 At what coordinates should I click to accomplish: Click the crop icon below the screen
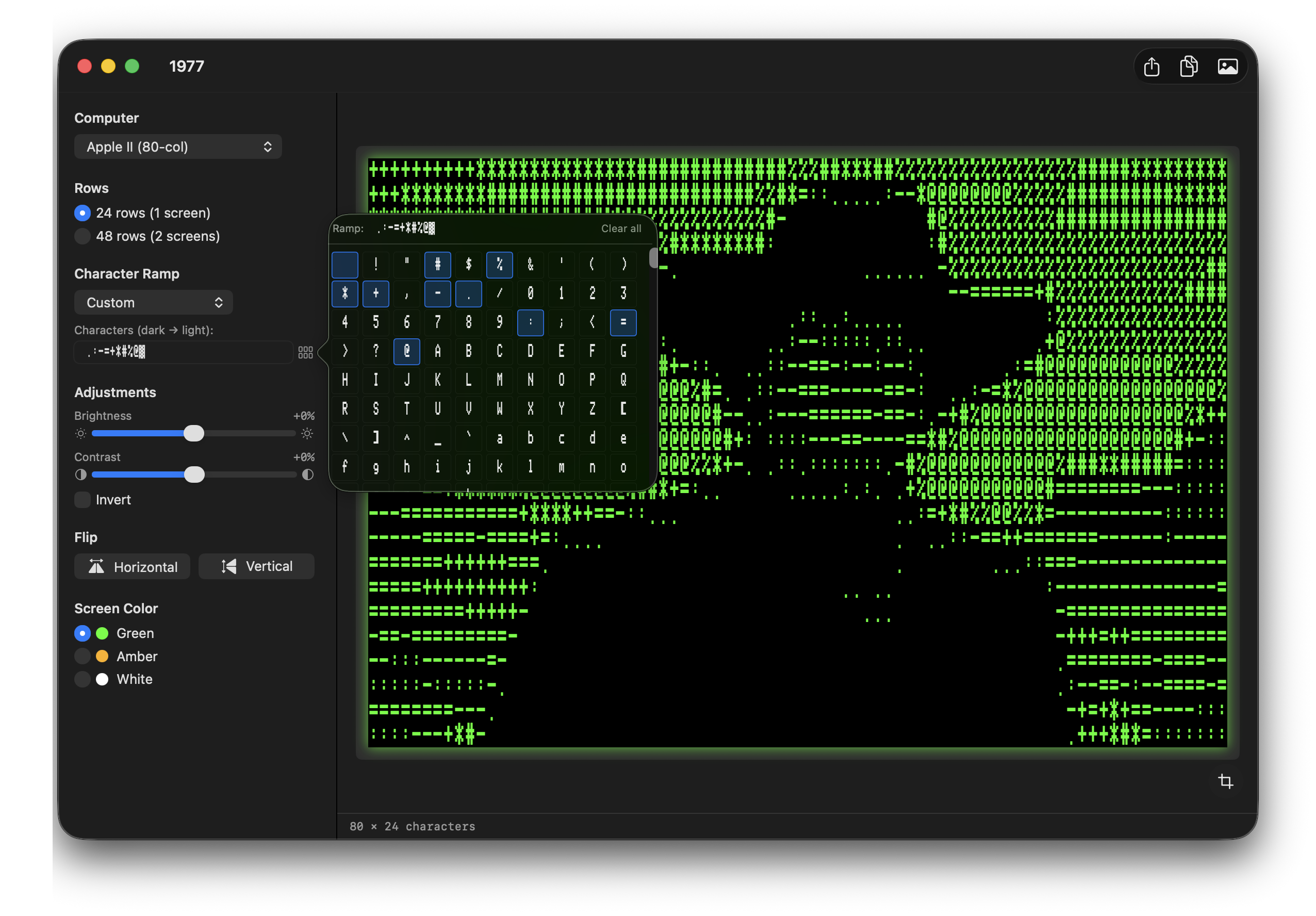(x=1225, y=781)
